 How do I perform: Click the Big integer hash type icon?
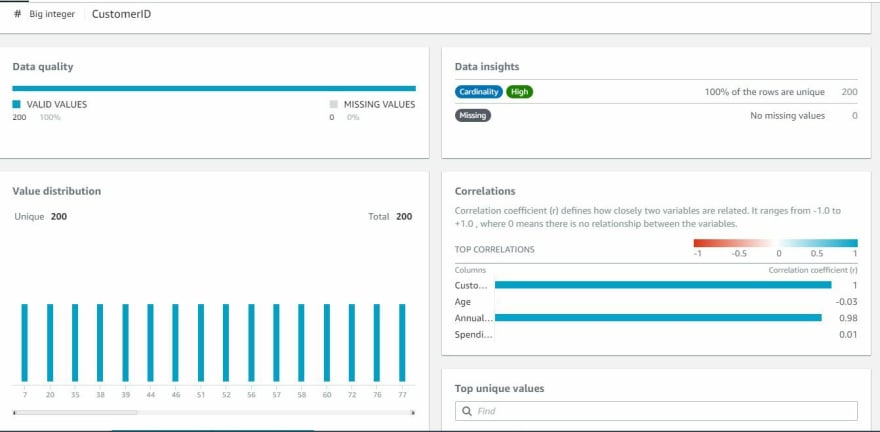17,15
